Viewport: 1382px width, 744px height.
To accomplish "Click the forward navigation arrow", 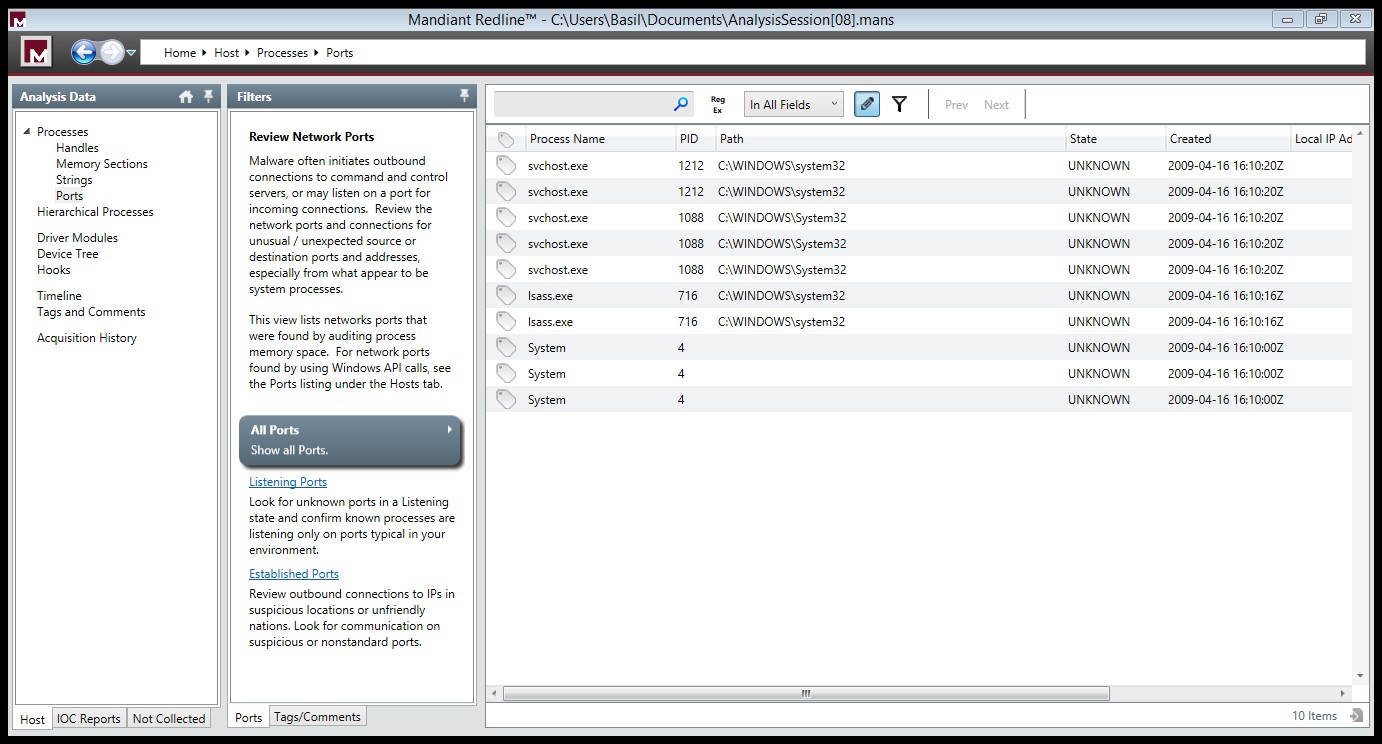I will click(112, 52).
